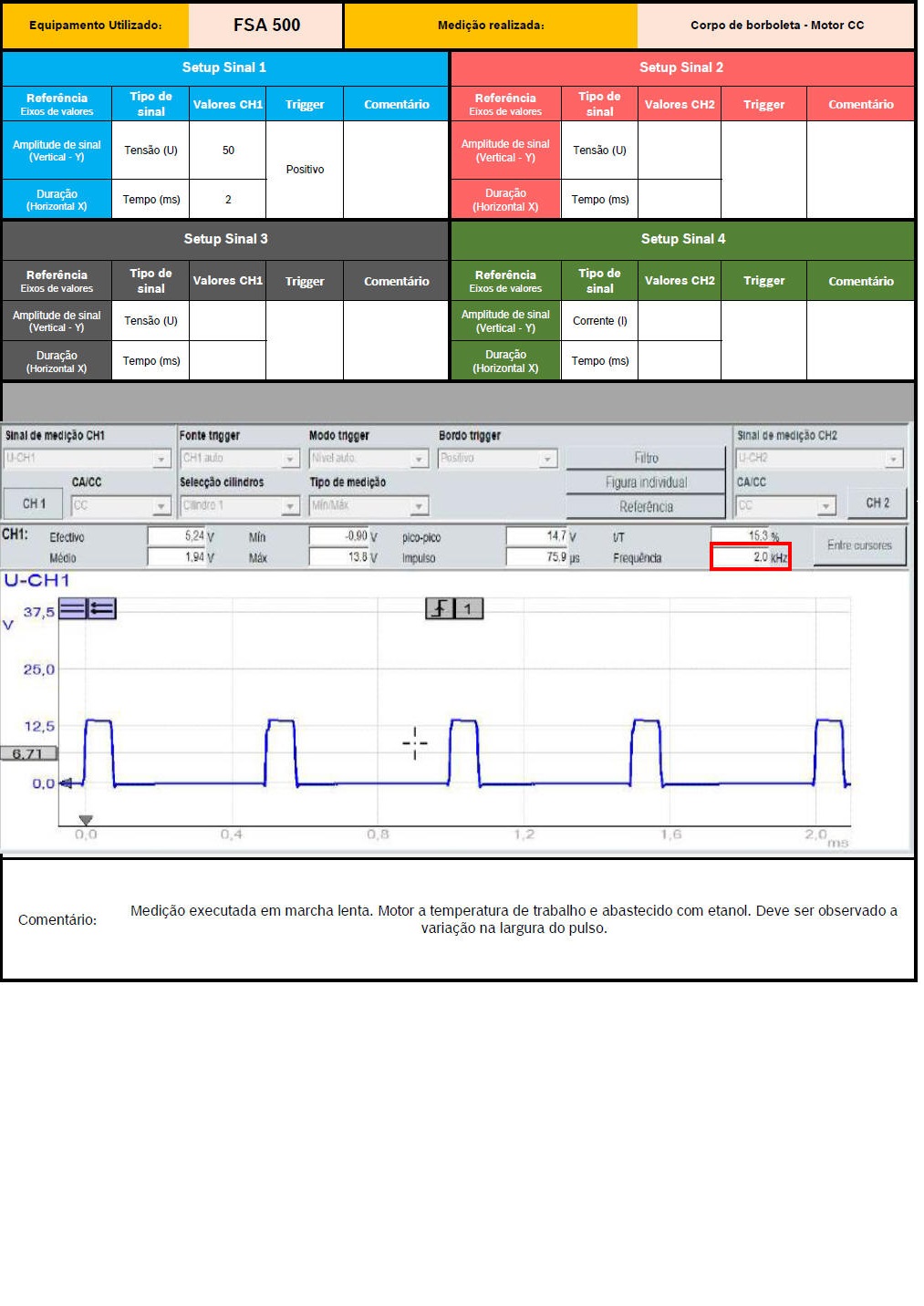
Task: Click the rising-edge trigger icon above graph
Action: coord(441,608)
